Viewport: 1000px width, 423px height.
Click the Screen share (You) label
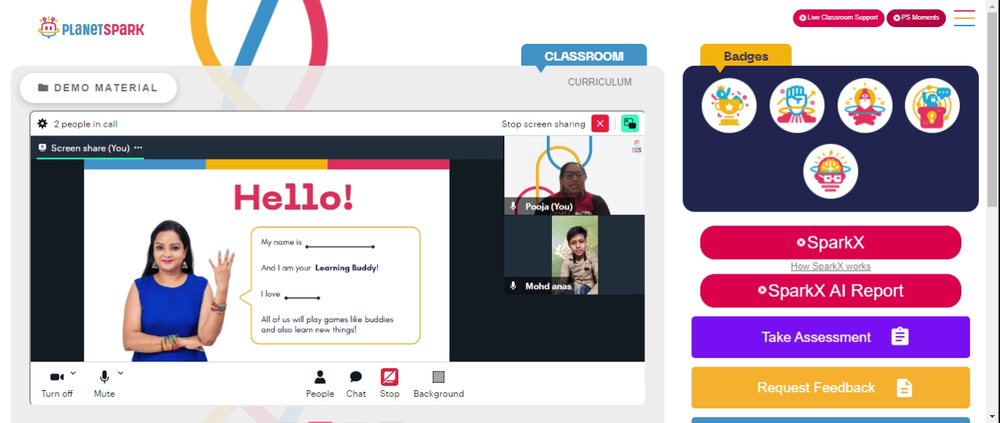pyautogui.click(x=90, y=148)
